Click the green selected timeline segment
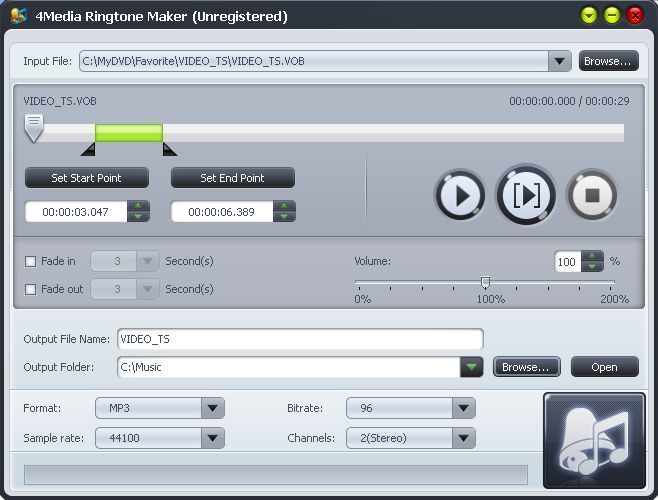Viewport: 658px width, 500px height. click(x=129, y=133)
